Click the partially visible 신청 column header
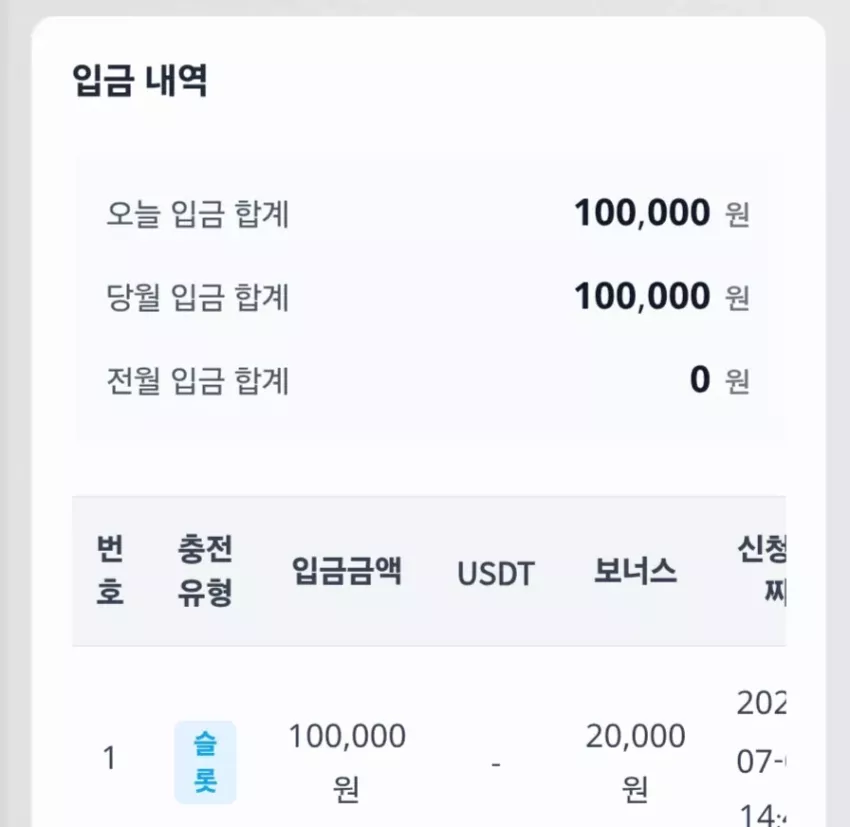The image size is (850, 827). click(x=762, y=570)
